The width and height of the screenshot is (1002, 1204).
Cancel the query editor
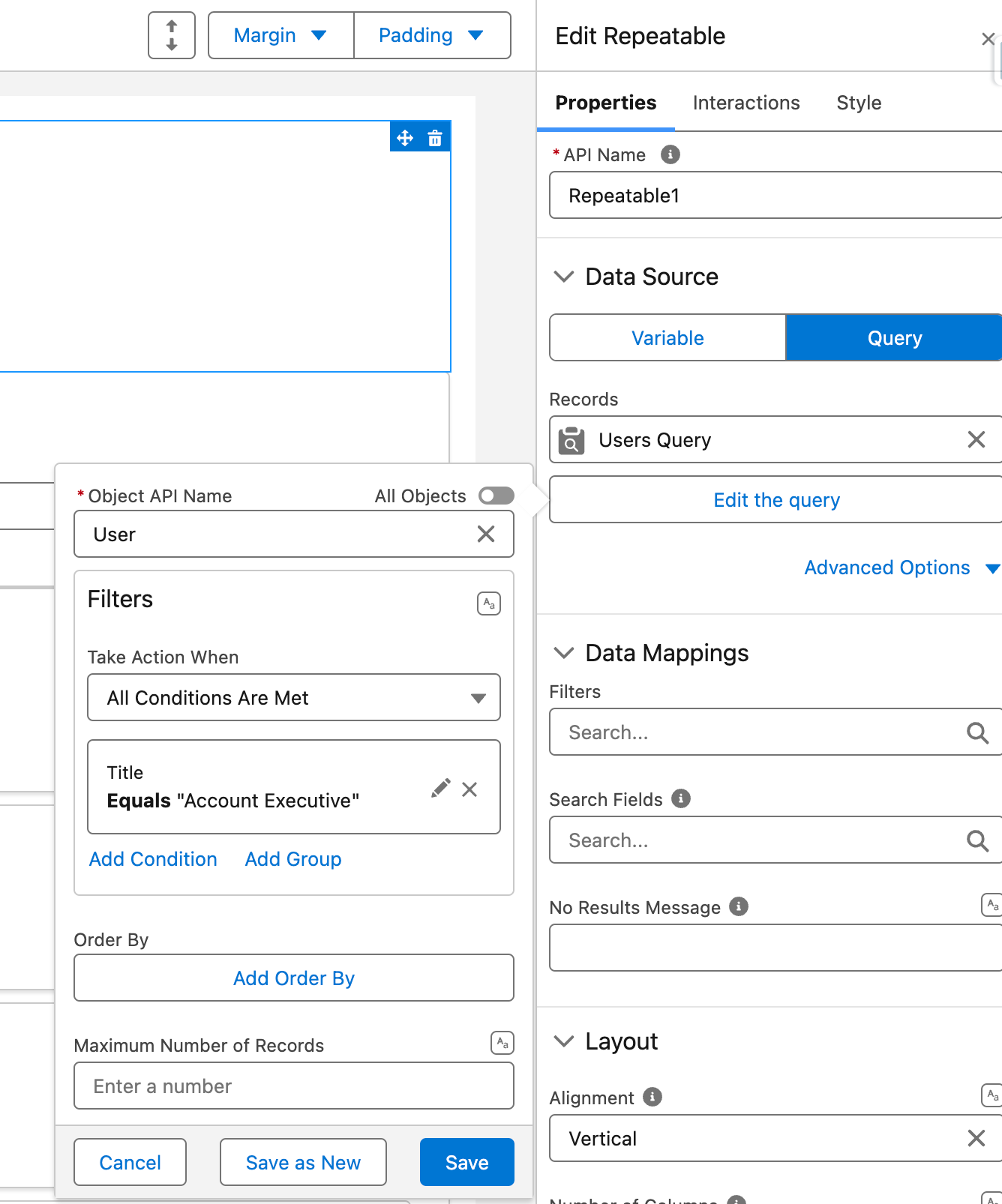click(130, 1162)
